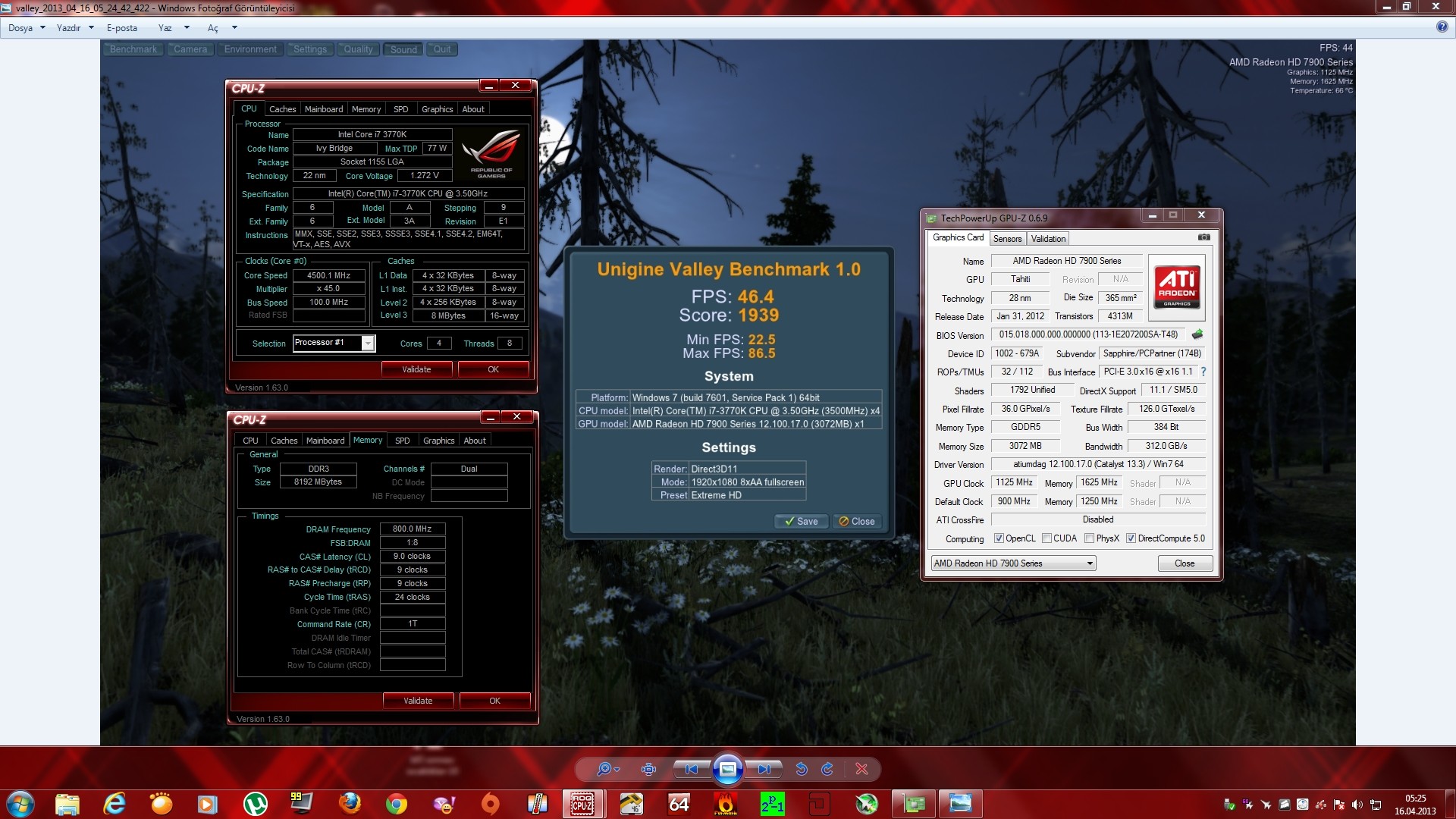Screen dimensions: 1456x819
Task: Start the slide show
Action: (727, 769)
